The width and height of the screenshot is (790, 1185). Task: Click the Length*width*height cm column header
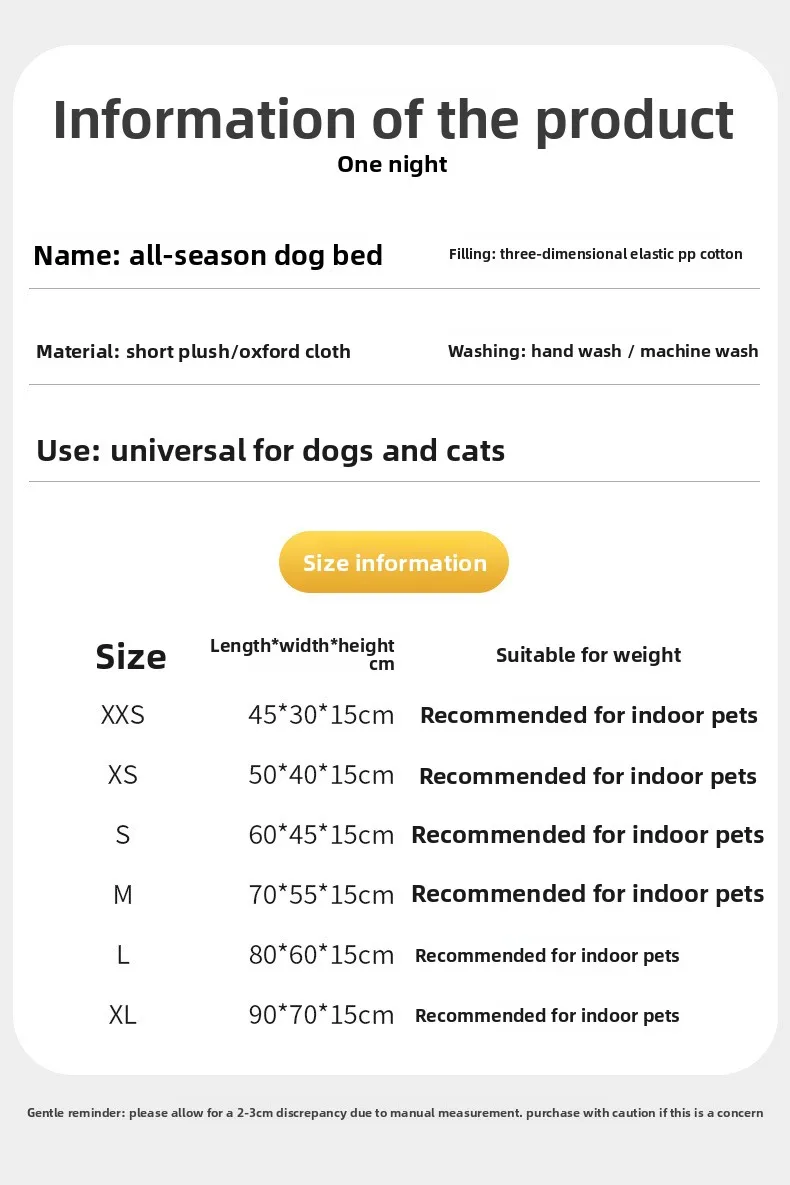[302, 654]
